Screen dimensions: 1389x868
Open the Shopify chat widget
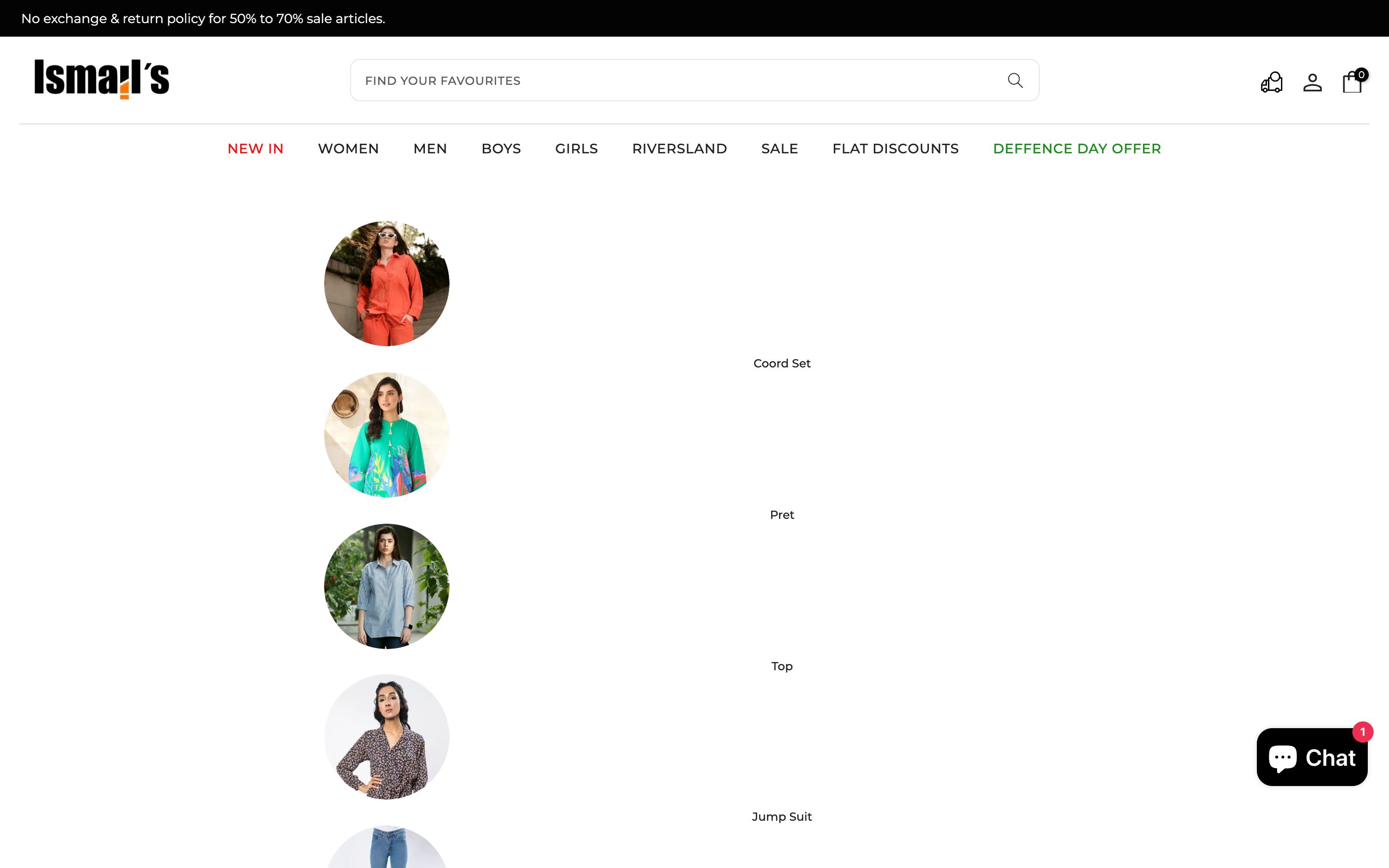(1312, 757)
